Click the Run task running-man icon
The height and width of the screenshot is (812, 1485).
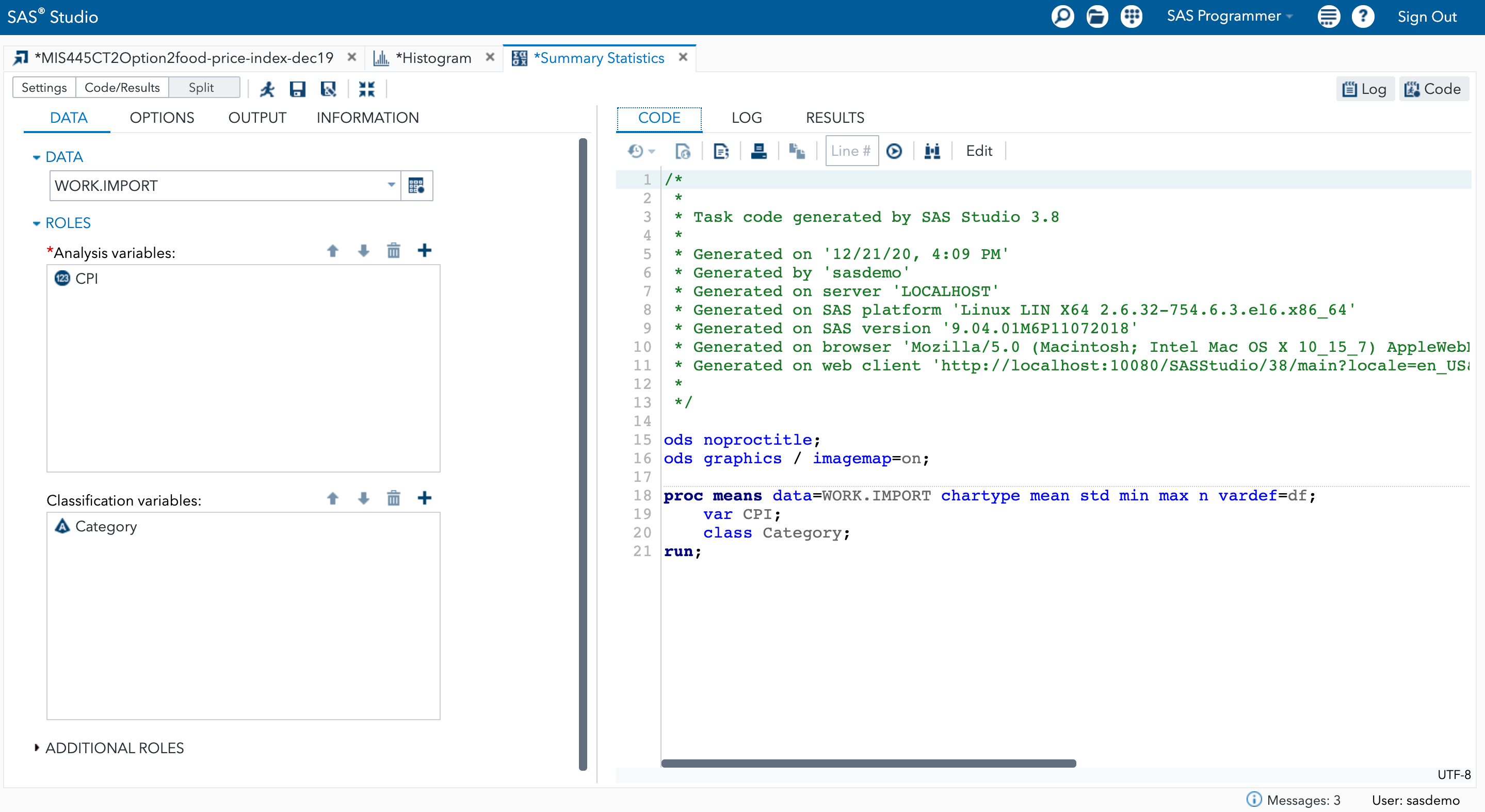coord(267,88)
